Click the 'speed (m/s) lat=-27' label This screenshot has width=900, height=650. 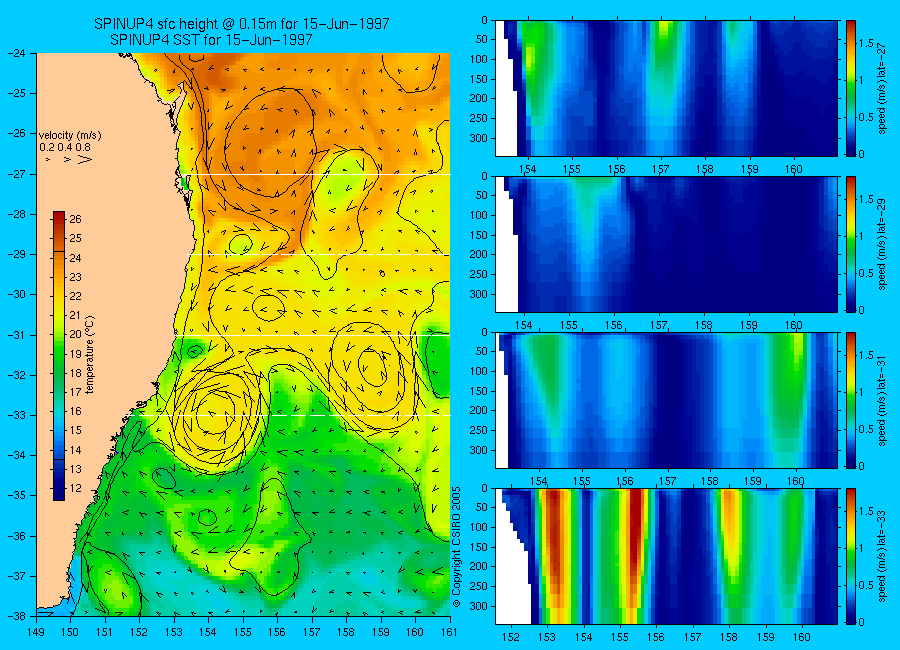882,88
